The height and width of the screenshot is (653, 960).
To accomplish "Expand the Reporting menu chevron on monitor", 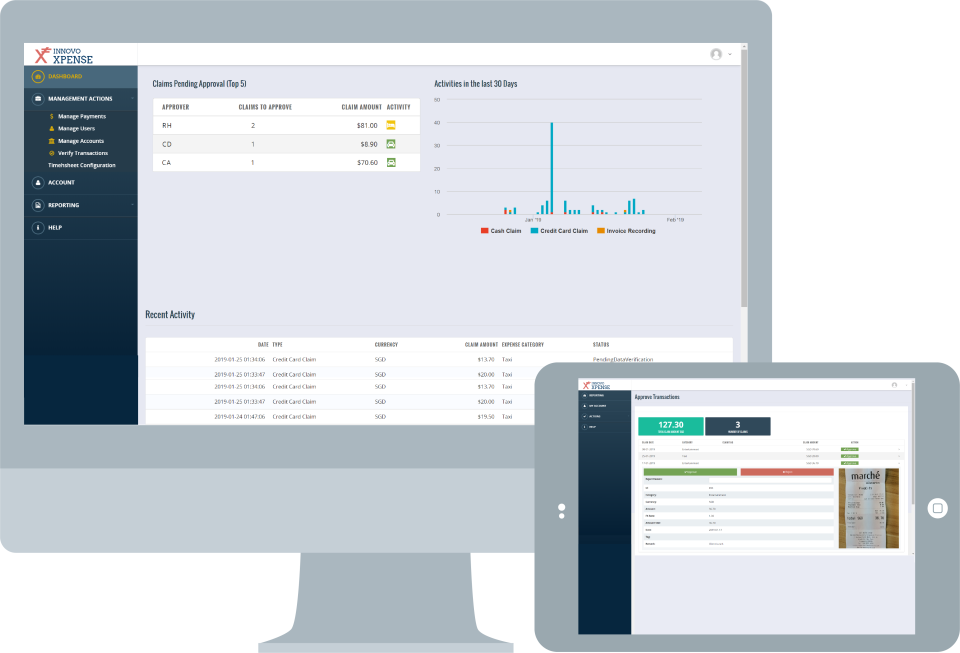I will 132,205.
